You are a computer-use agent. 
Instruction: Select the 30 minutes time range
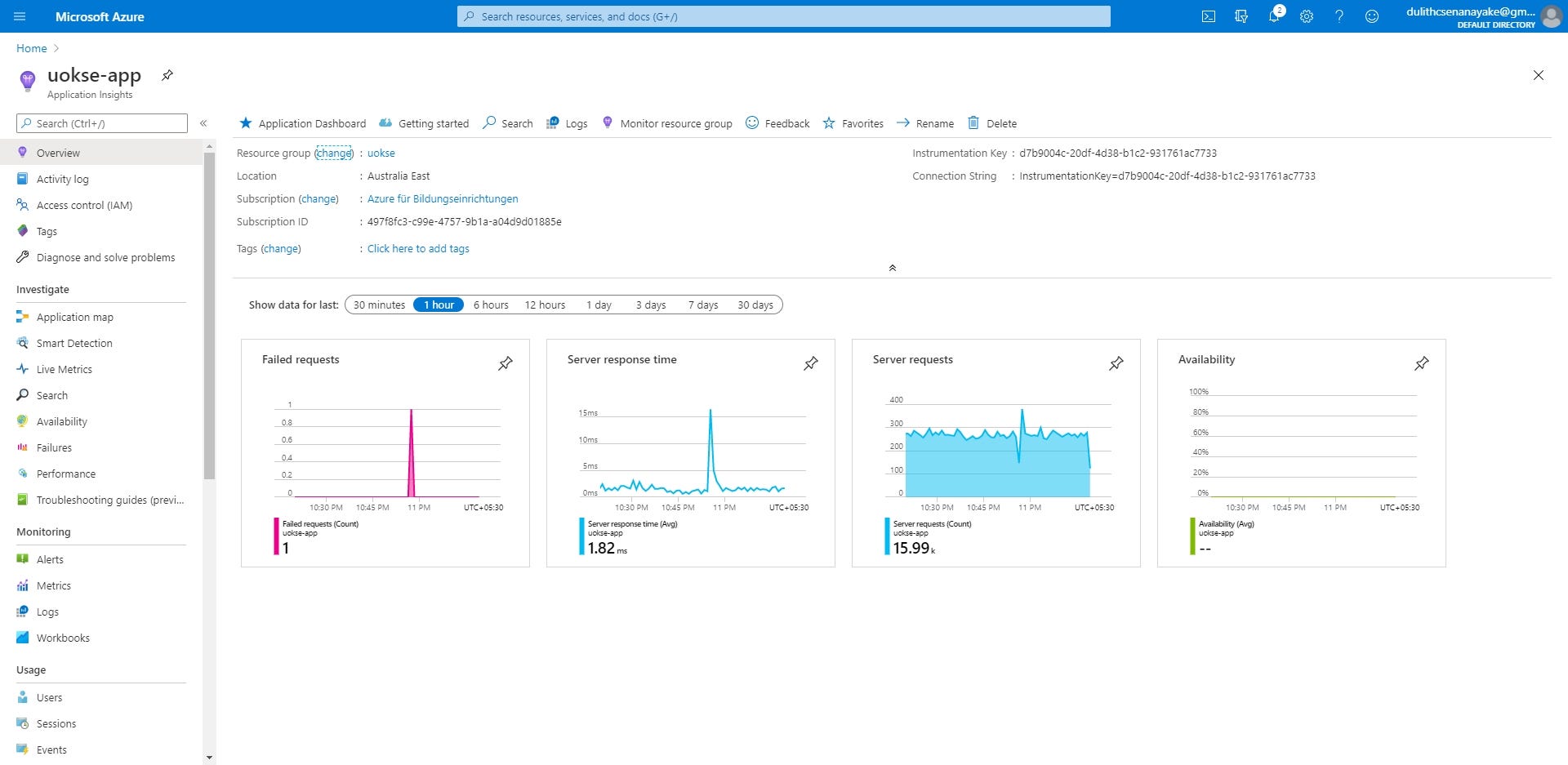[x=379, y=305]
